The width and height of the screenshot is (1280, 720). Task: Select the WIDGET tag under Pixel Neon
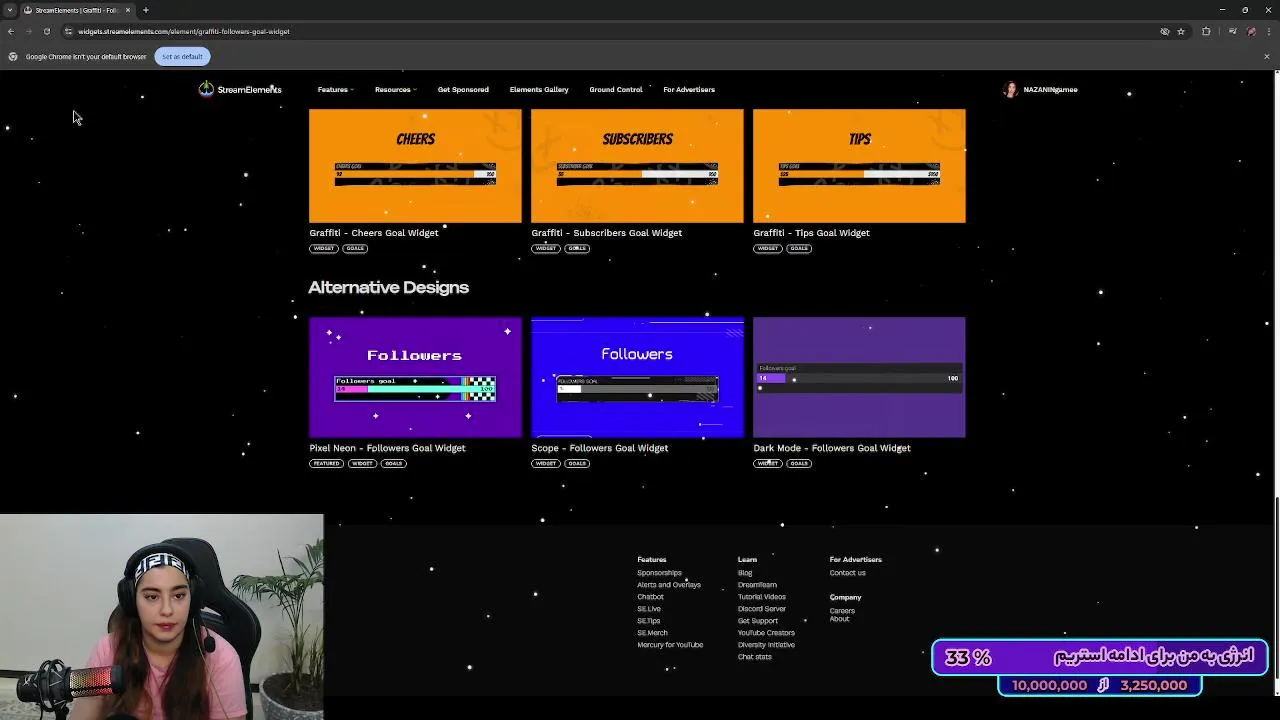[362, 464]
